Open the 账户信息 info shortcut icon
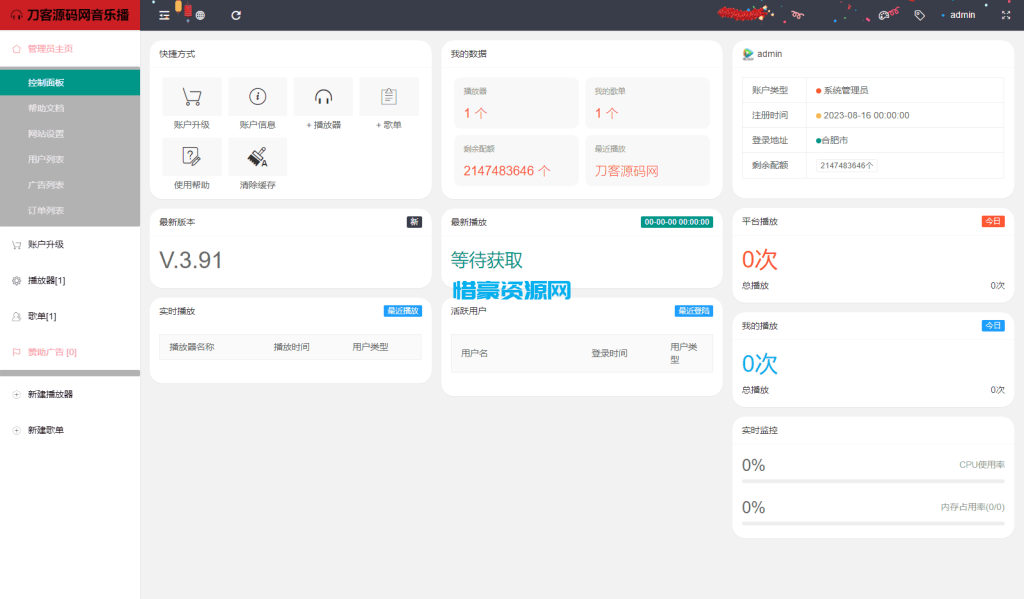Image resolution: width=1024 pixels, height=599 pixels. [x=257, y=97]
